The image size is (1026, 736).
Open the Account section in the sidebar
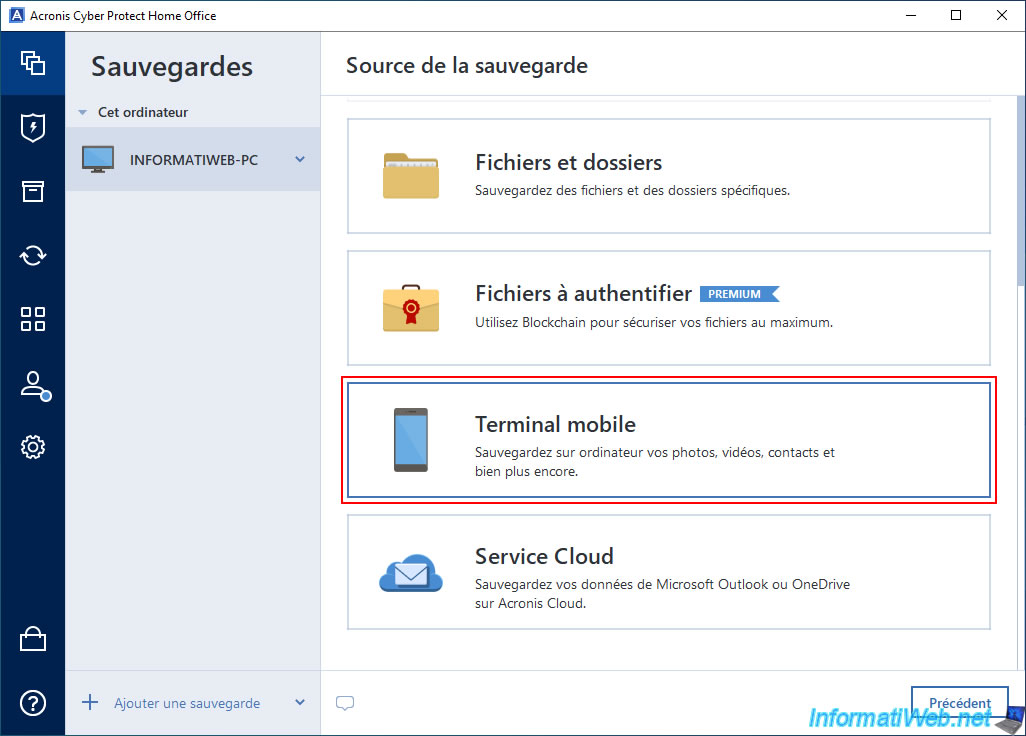pyautogui.click(x=35, y=385)
